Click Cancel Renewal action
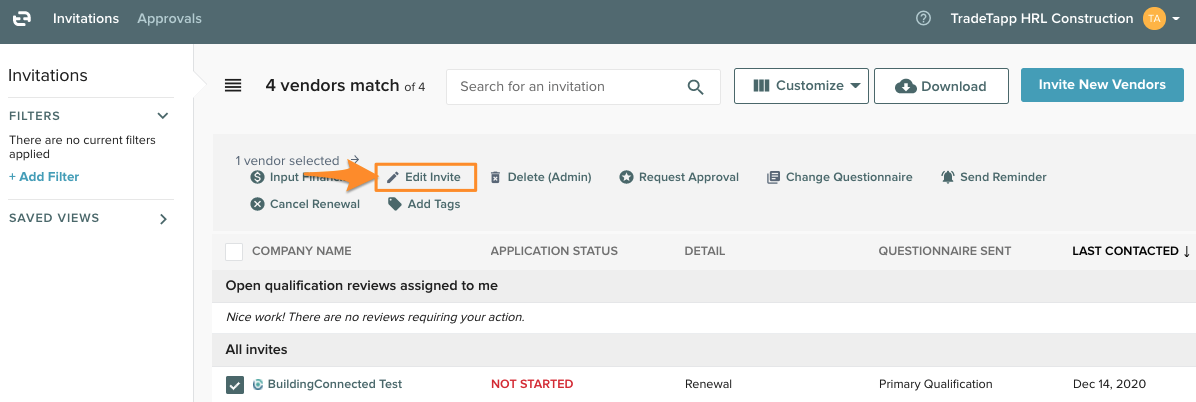Image resolution: width=1196 pixels, height=402 pixels. (305, 204)
